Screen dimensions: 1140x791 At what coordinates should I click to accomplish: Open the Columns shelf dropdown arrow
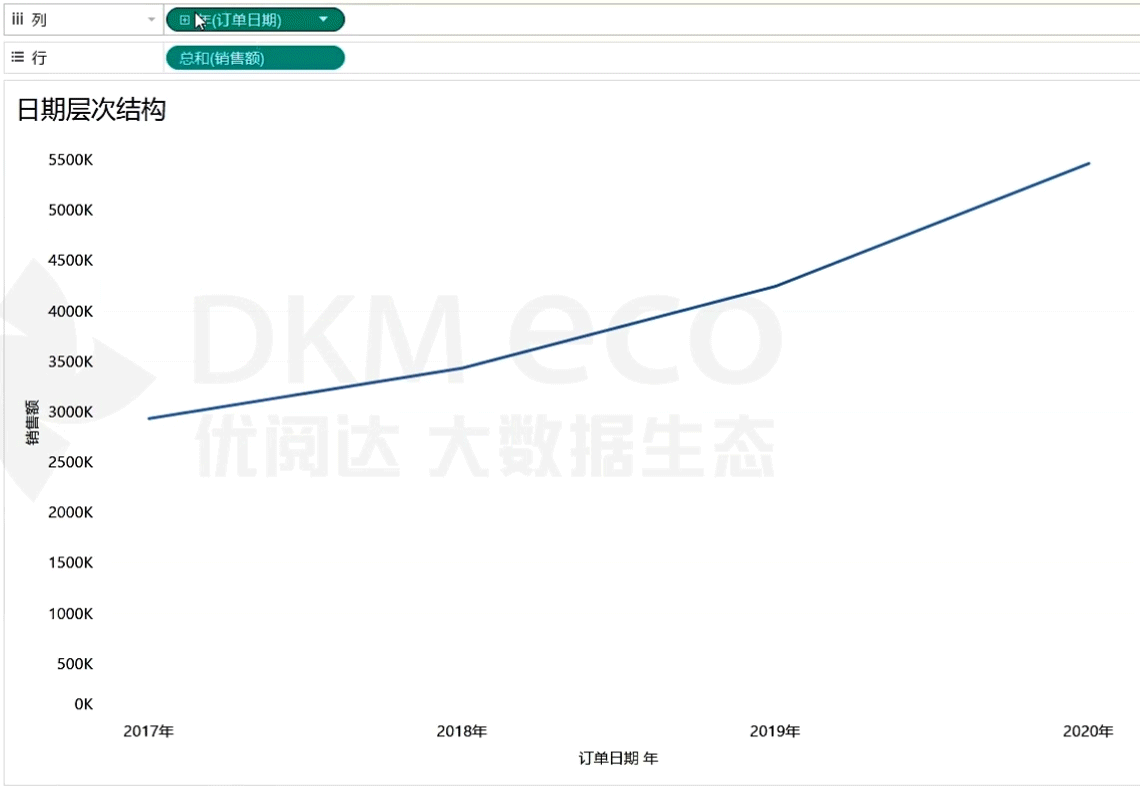[x=151, y=20]
